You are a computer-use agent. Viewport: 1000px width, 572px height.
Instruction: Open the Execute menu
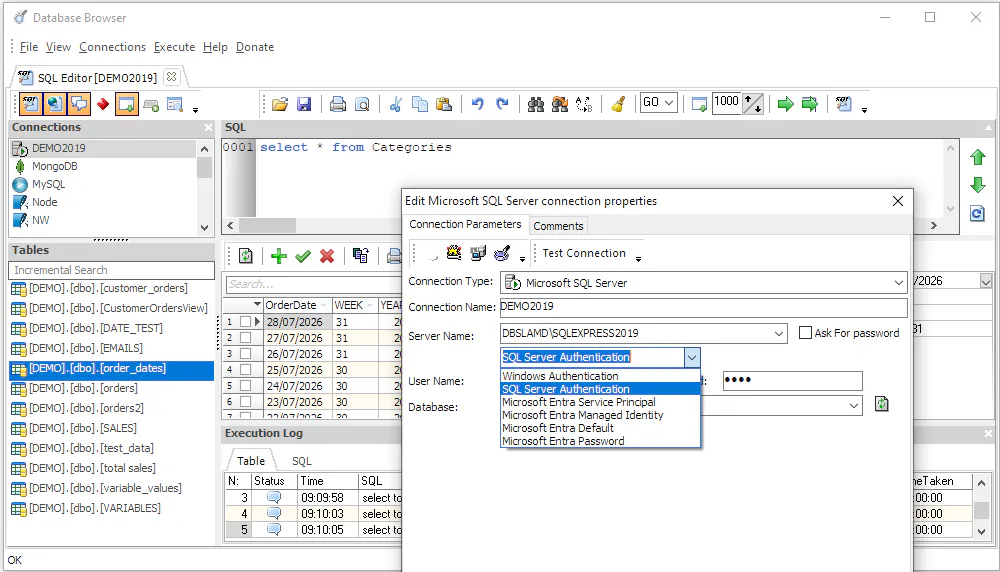pos(174,47)
